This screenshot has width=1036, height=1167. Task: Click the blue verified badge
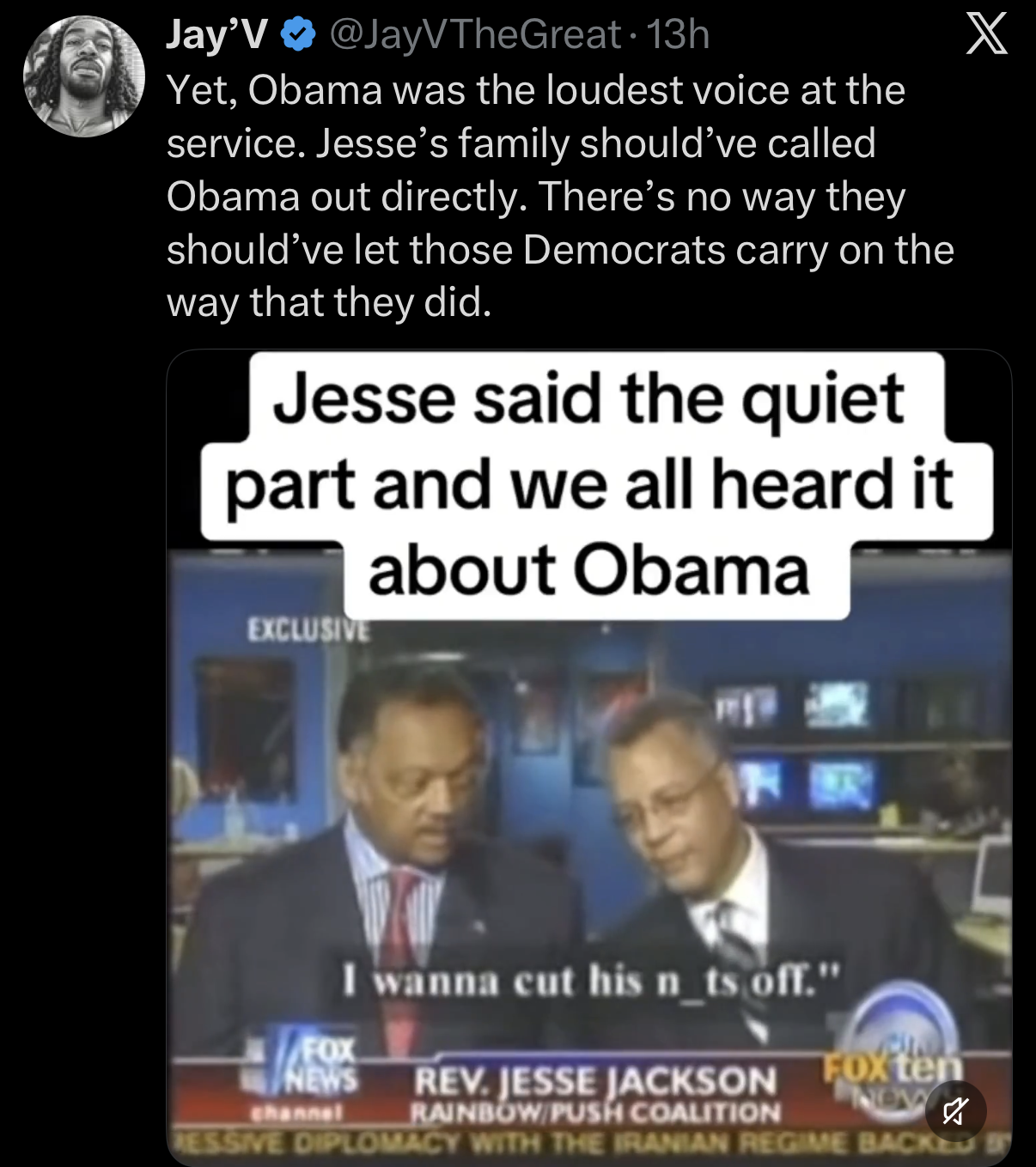[298, 36]
